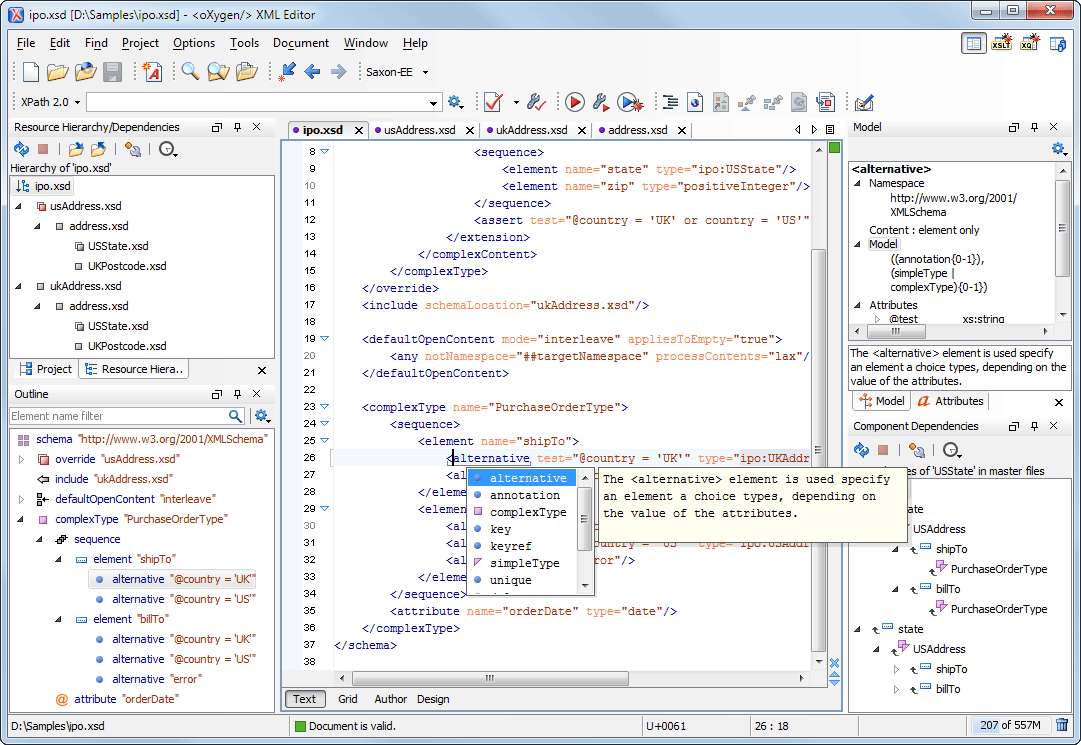
Task: Click the Open file folder icon
Action: [x=57, y=72]
